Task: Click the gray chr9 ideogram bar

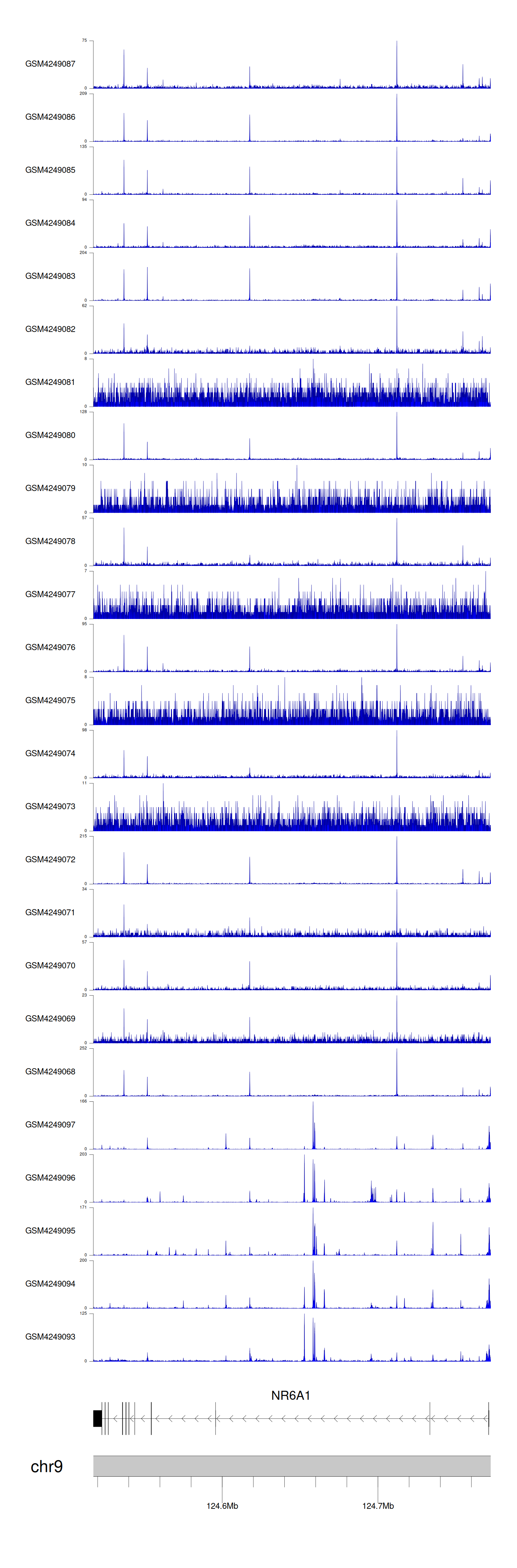Action: pos(292,1466)
